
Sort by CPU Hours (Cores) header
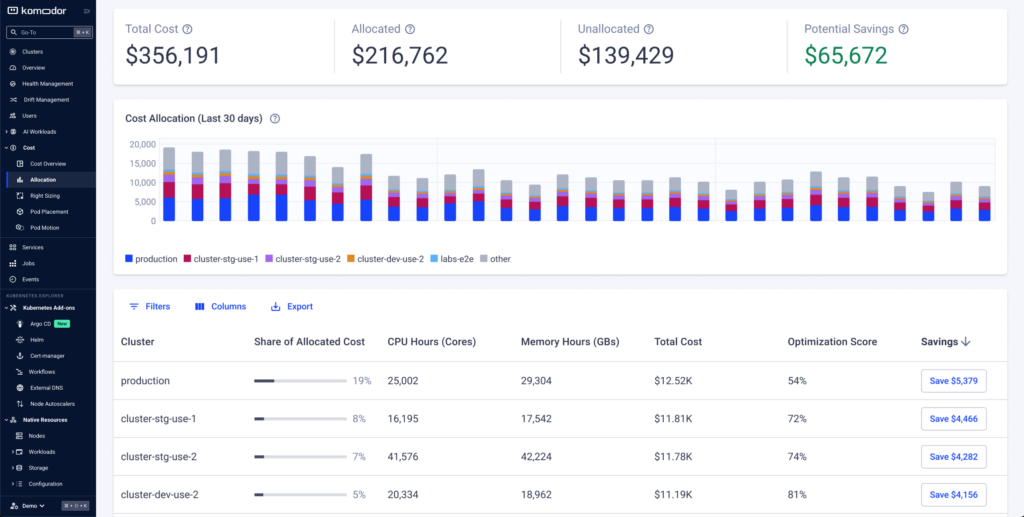click(x=432, y=341)
